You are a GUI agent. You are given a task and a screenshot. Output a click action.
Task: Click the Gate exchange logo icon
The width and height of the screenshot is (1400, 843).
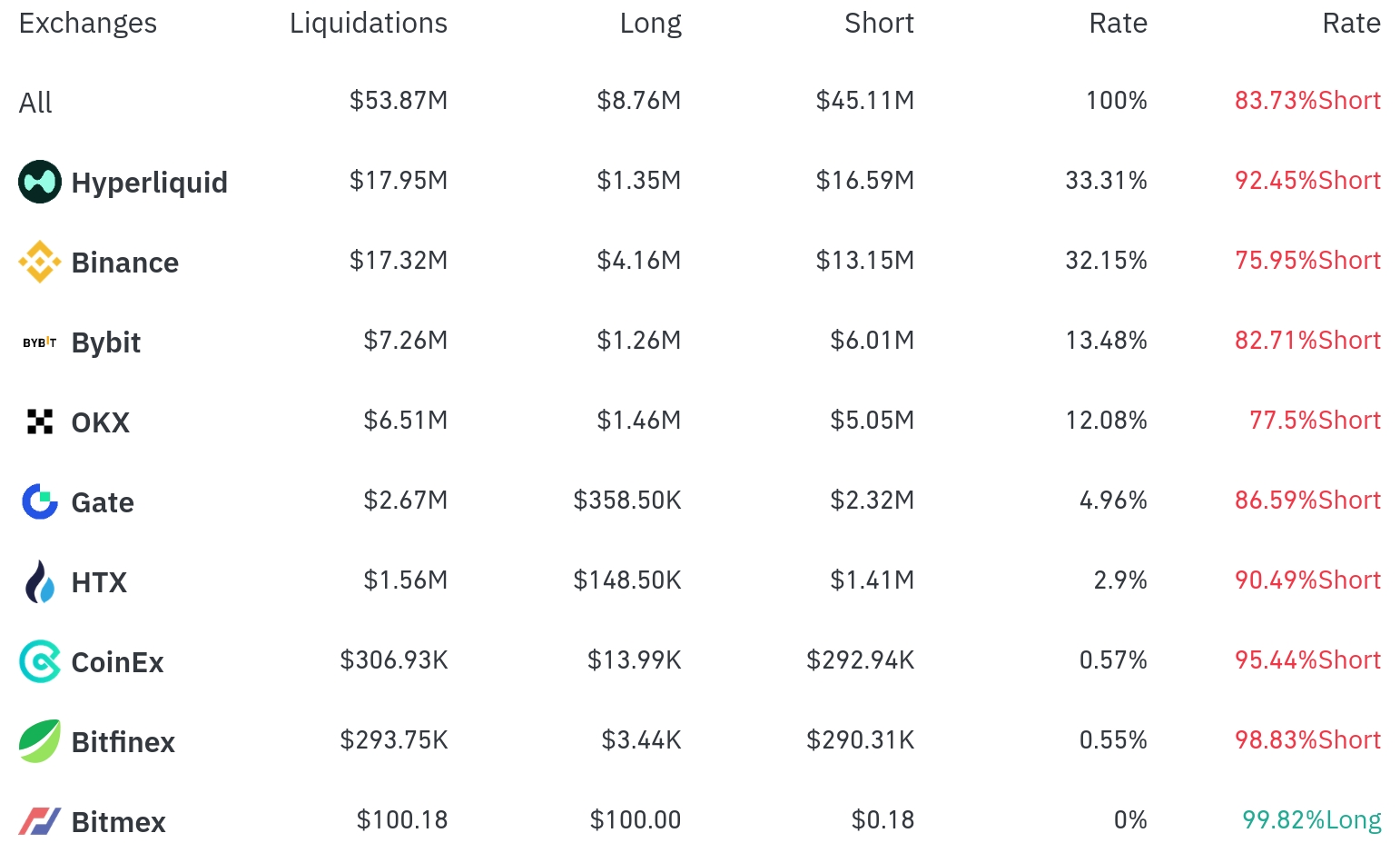pyautogui.click(x=40, y=501)
